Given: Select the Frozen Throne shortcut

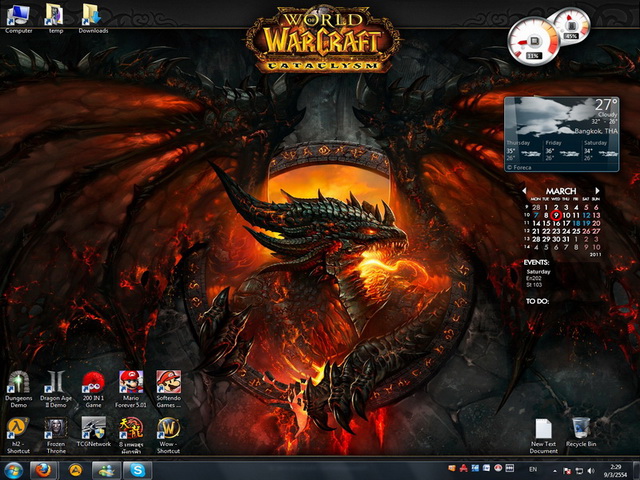Looking at the screenshot, I should pyautogui.click(x=56, y=435).
